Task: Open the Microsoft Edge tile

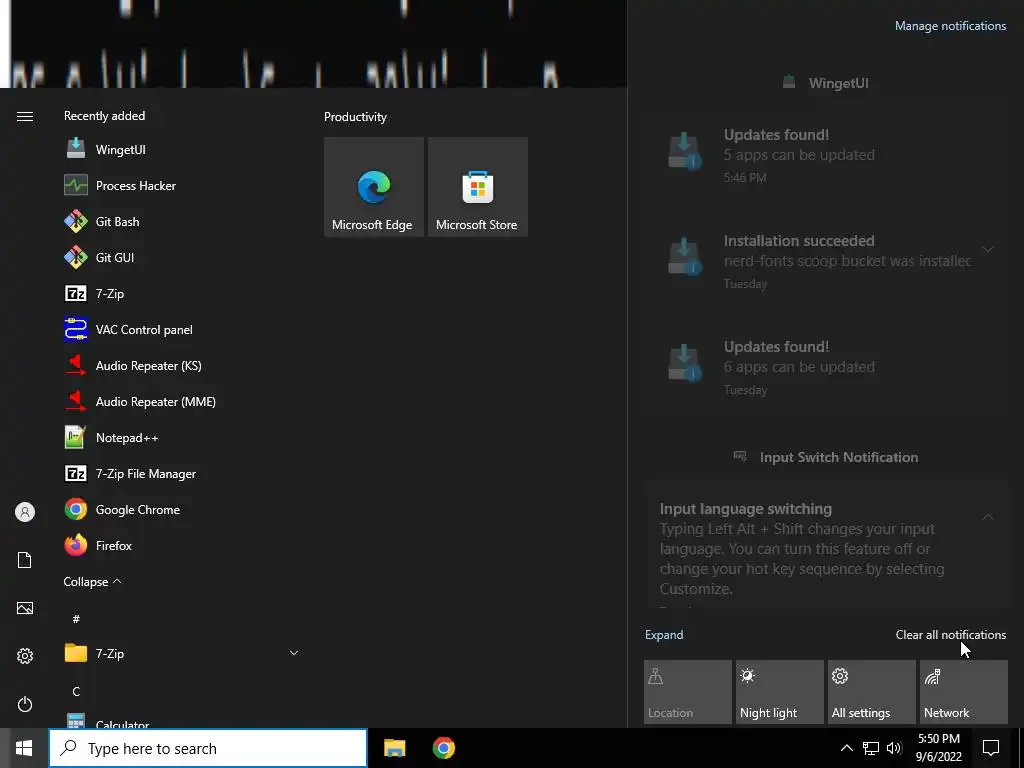Action: tap(374, 187)
